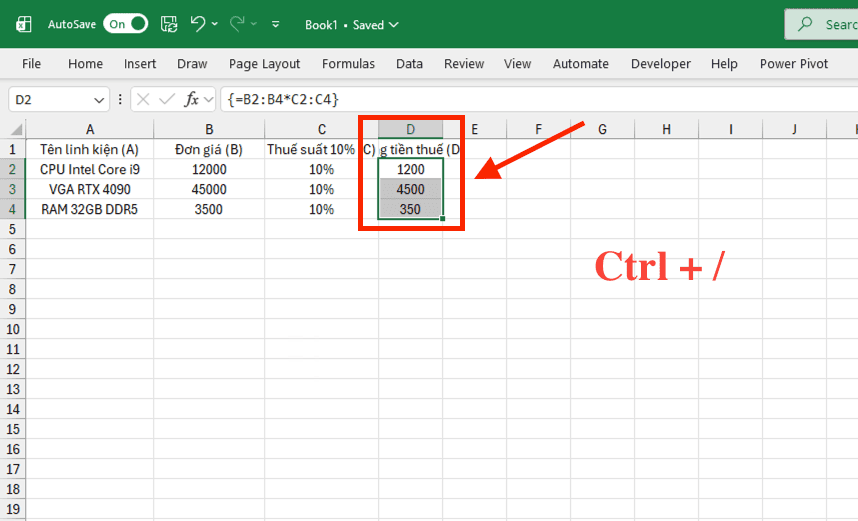Click cell with value 1200
The image size is (858, 521).
(x=410, y=169)
